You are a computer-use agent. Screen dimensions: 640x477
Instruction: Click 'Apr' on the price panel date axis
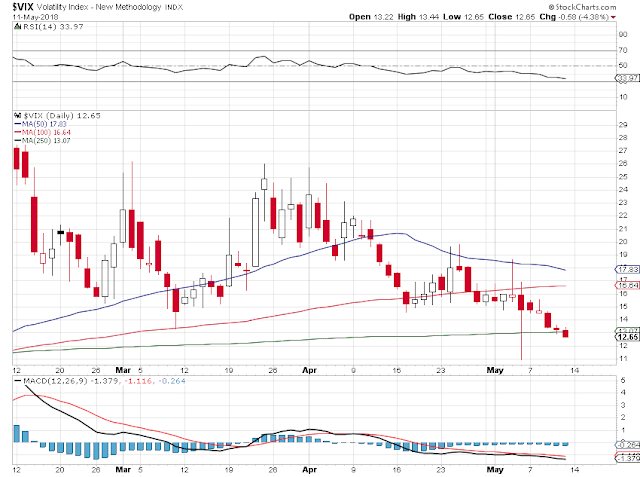coord(309,371)
